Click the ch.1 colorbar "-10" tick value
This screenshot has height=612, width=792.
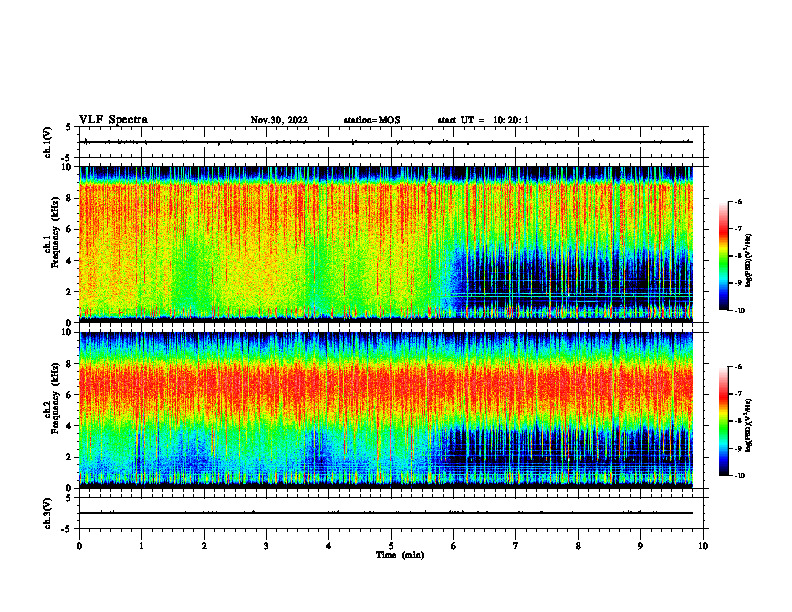click(739, 310)
